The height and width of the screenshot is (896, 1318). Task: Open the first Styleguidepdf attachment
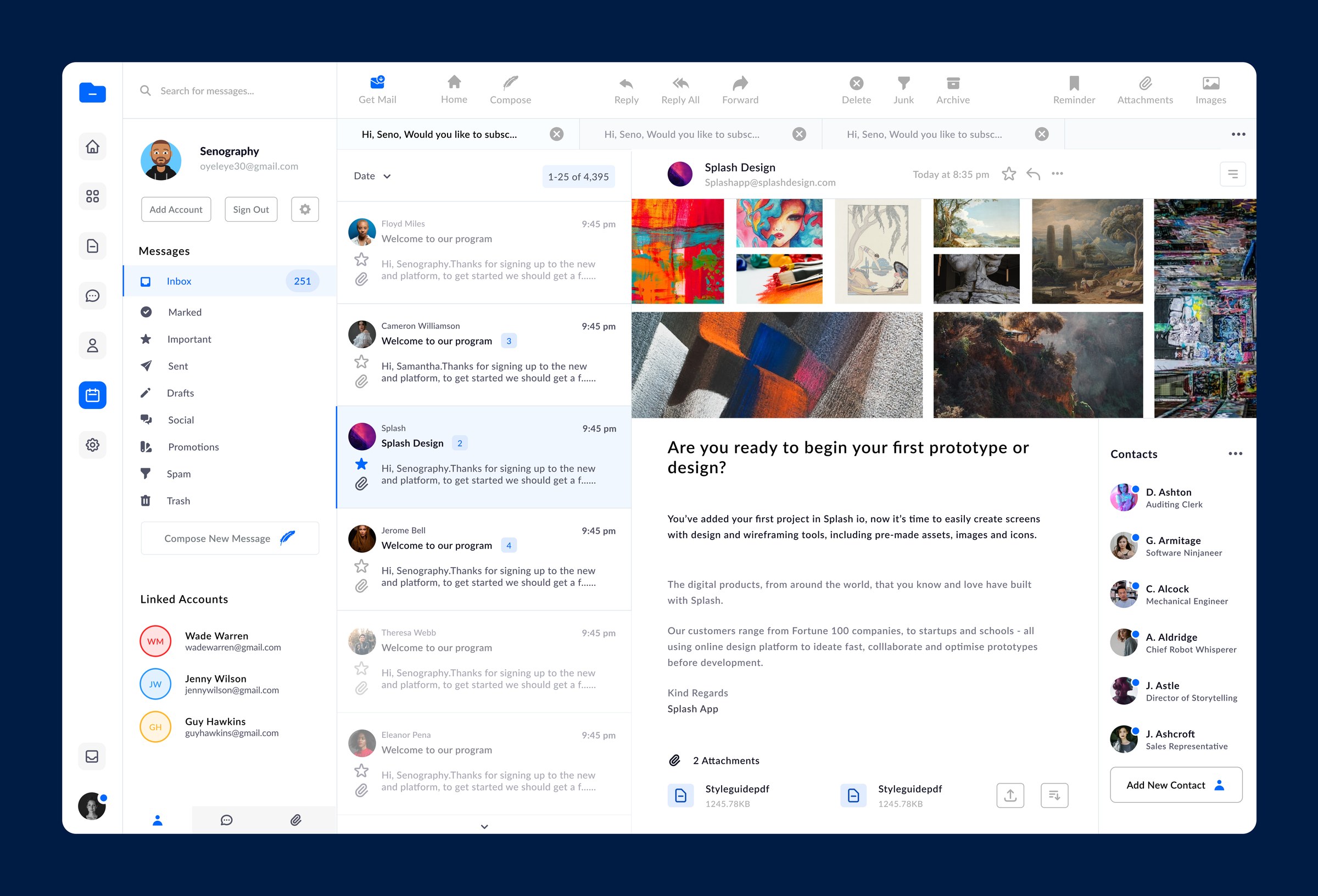[x=719, y=796]
